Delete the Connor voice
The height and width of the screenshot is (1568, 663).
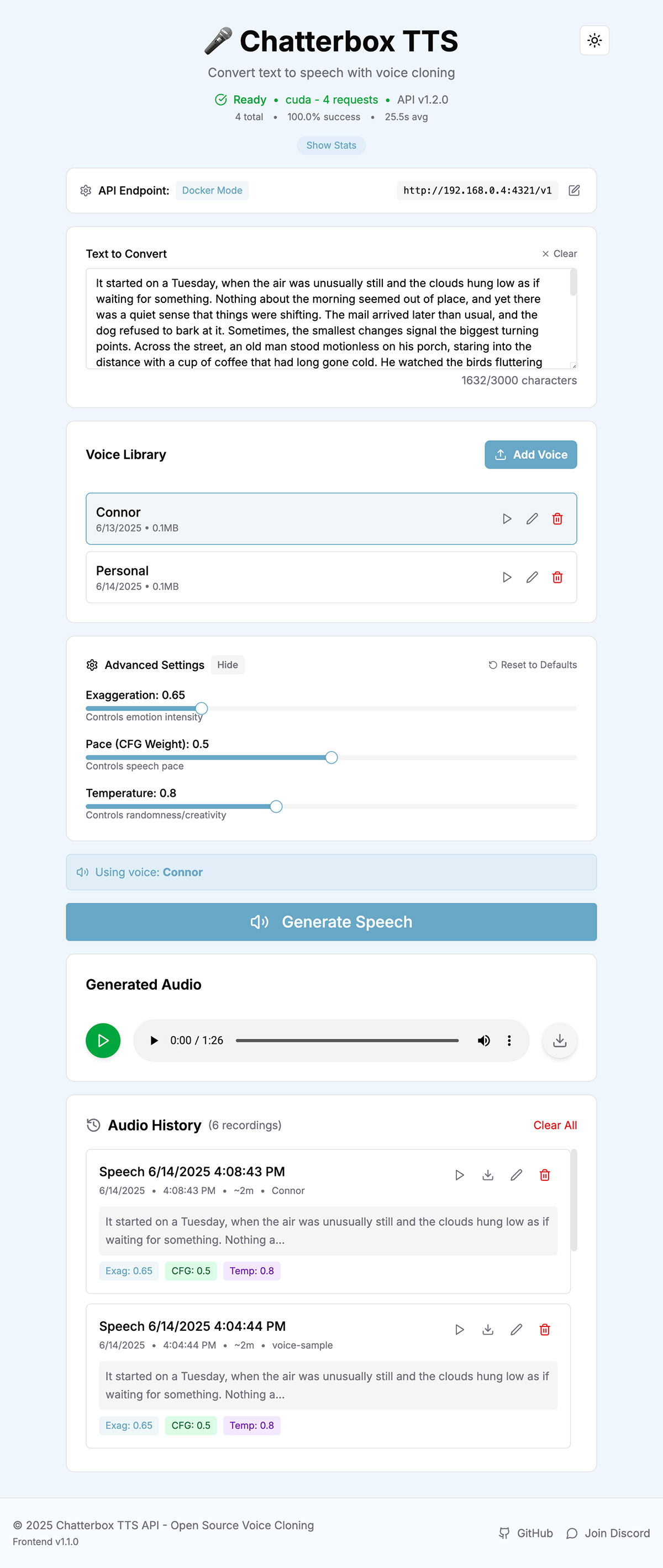(x=557, y=519)
